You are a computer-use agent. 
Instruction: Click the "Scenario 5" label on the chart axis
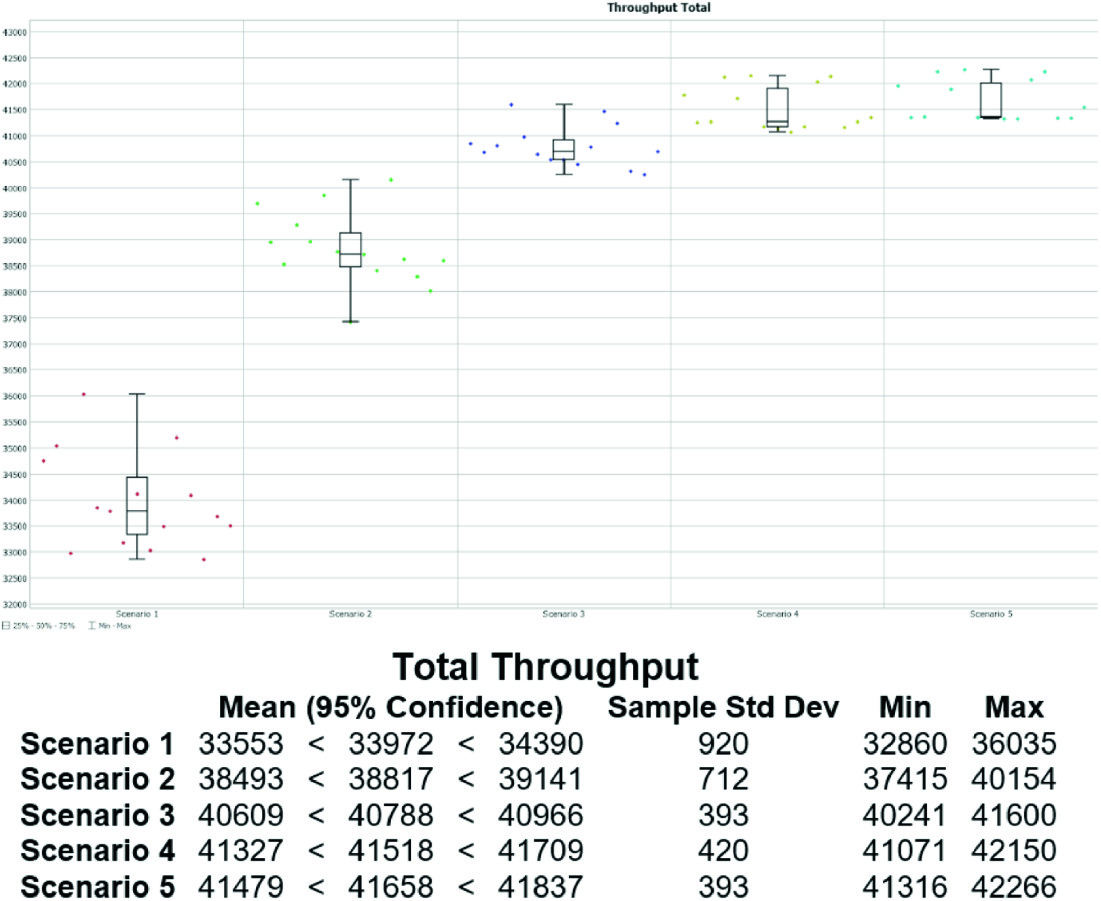(991, 614)
